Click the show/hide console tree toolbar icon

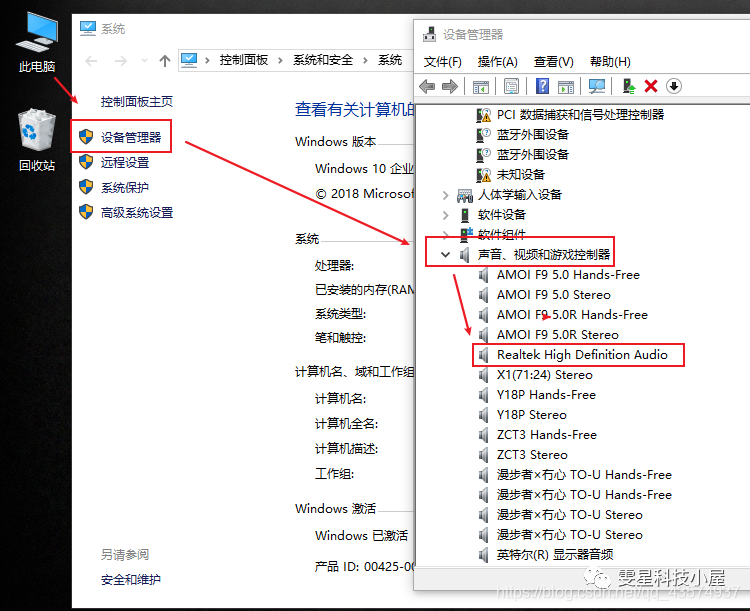point(481,87)
